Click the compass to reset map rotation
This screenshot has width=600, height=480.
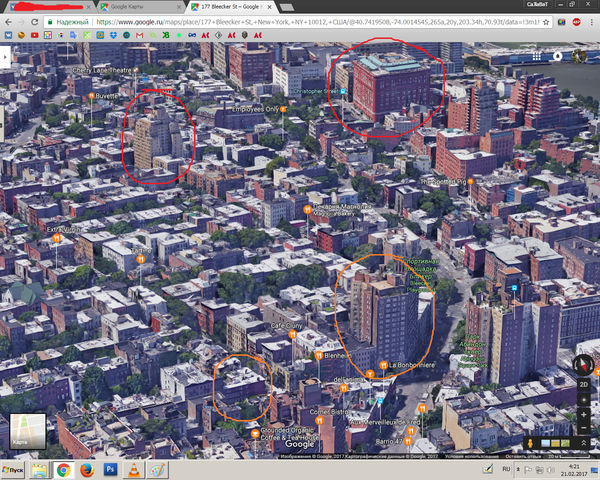pos(583,362)
